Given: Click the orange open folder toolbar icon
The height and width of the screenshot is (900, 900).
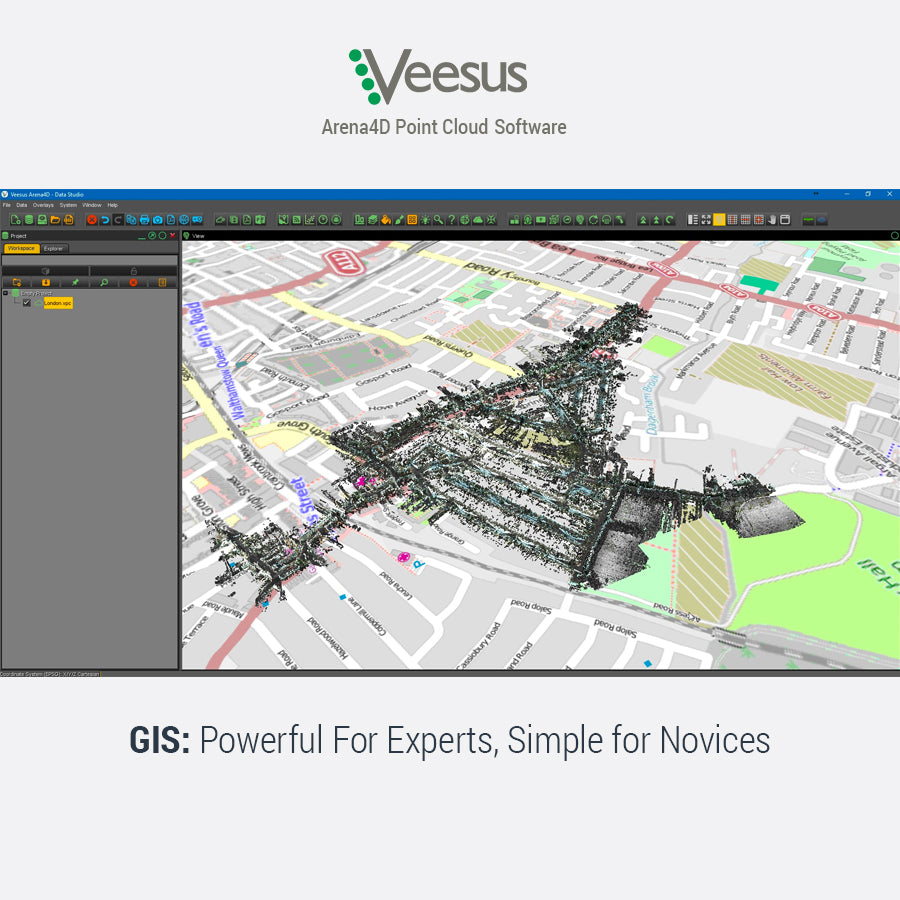Looking at the screenshot, I should coord(55,220).
